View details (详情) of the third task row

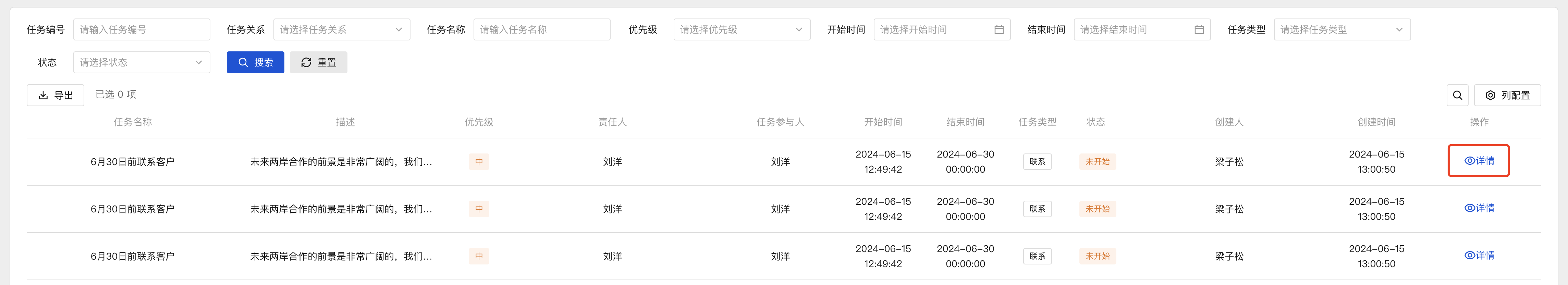pos(1479,256)
